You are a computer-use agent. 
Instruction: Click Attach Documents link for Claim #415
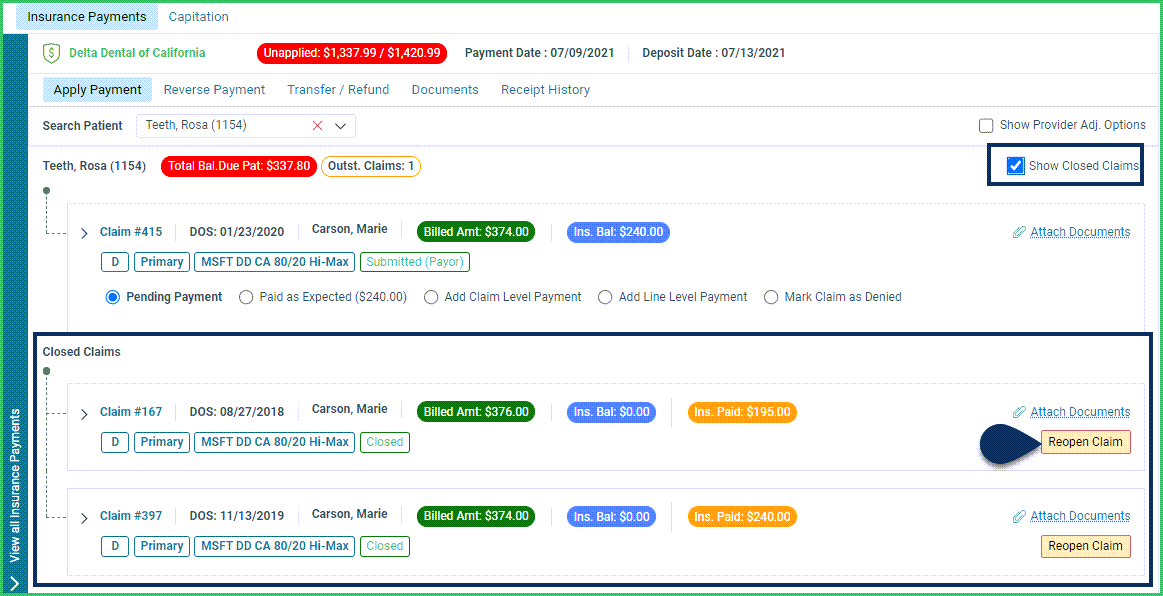pyautogui.click(x=1080, y=232)
